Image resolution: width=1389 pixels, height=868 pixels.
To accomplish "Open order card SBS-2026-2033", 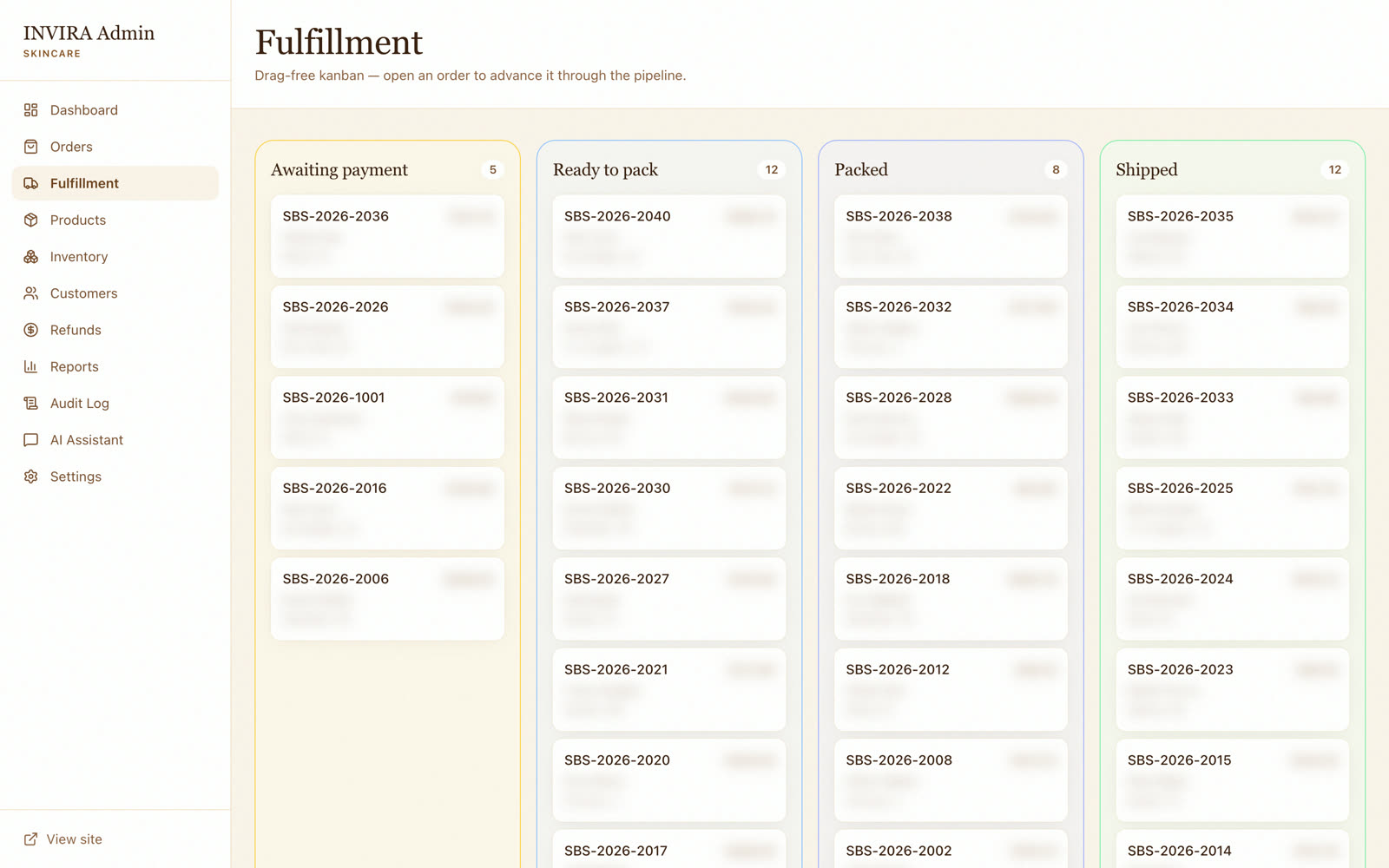I will pyautogui.click(x=1233, y=418).
